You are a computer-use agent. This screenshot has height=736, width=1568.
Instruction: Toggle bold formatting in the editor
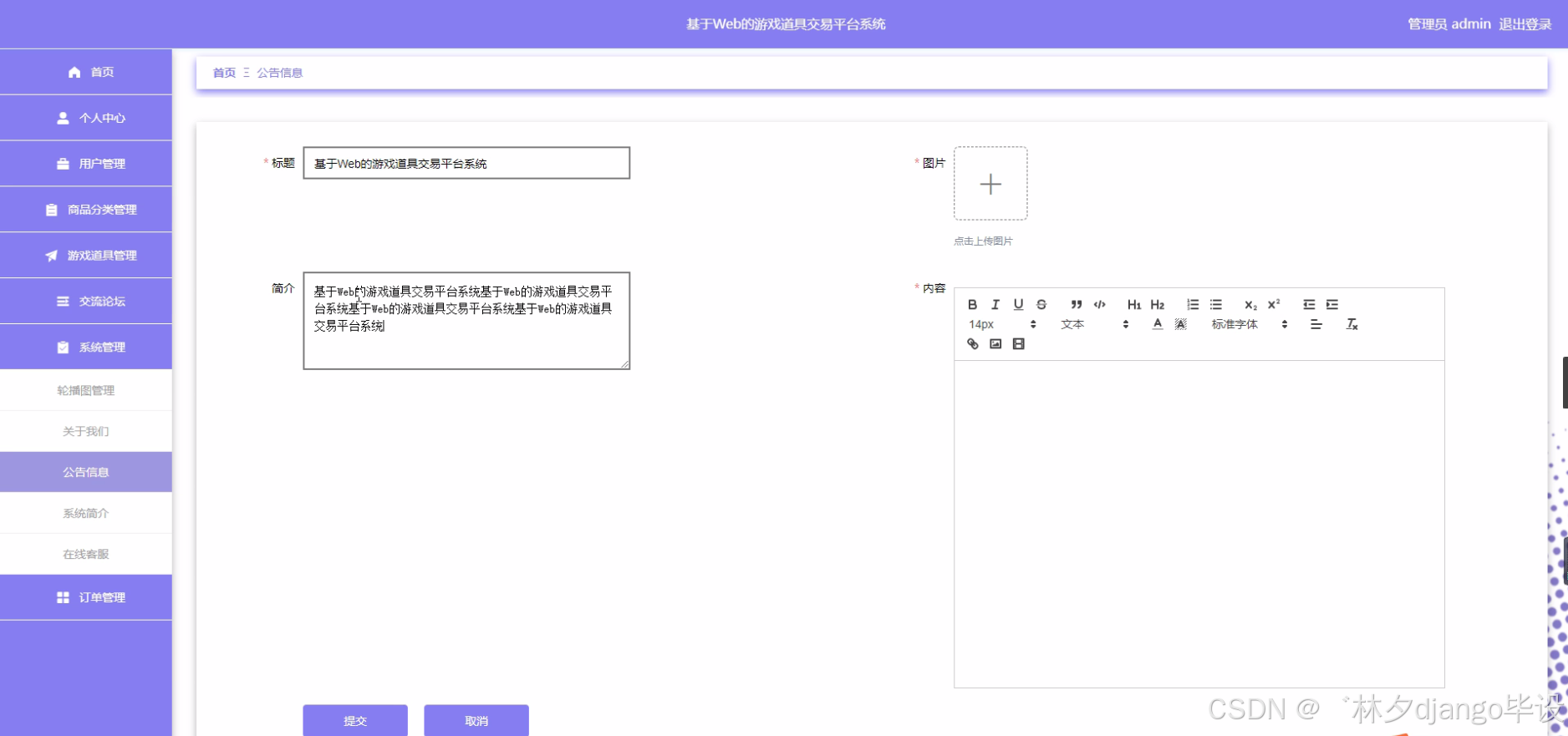pyautogui.click(x=972, y=305)
